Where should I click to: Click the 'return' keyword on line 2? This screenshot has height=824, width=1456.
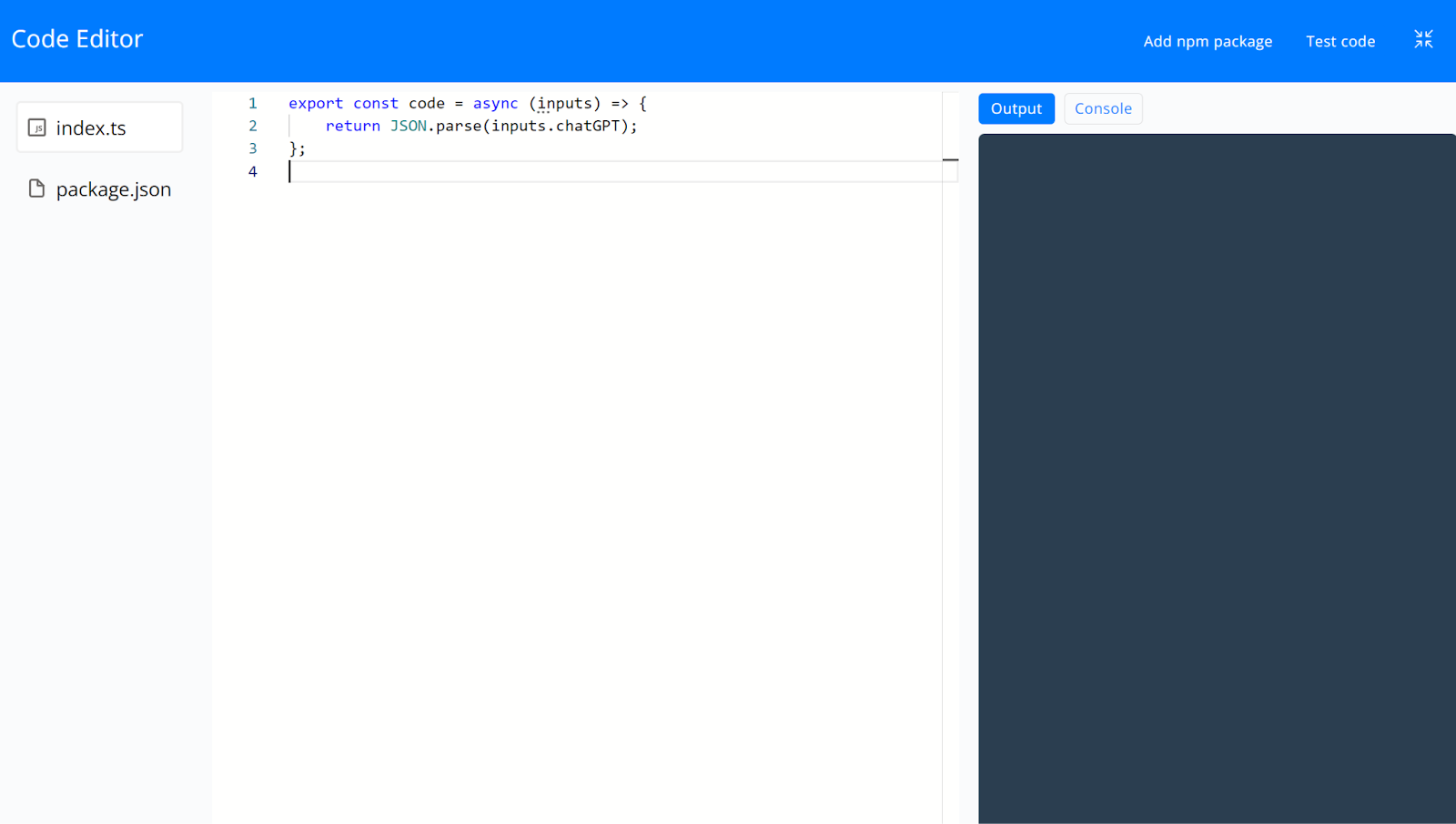(x=353, y=126)
